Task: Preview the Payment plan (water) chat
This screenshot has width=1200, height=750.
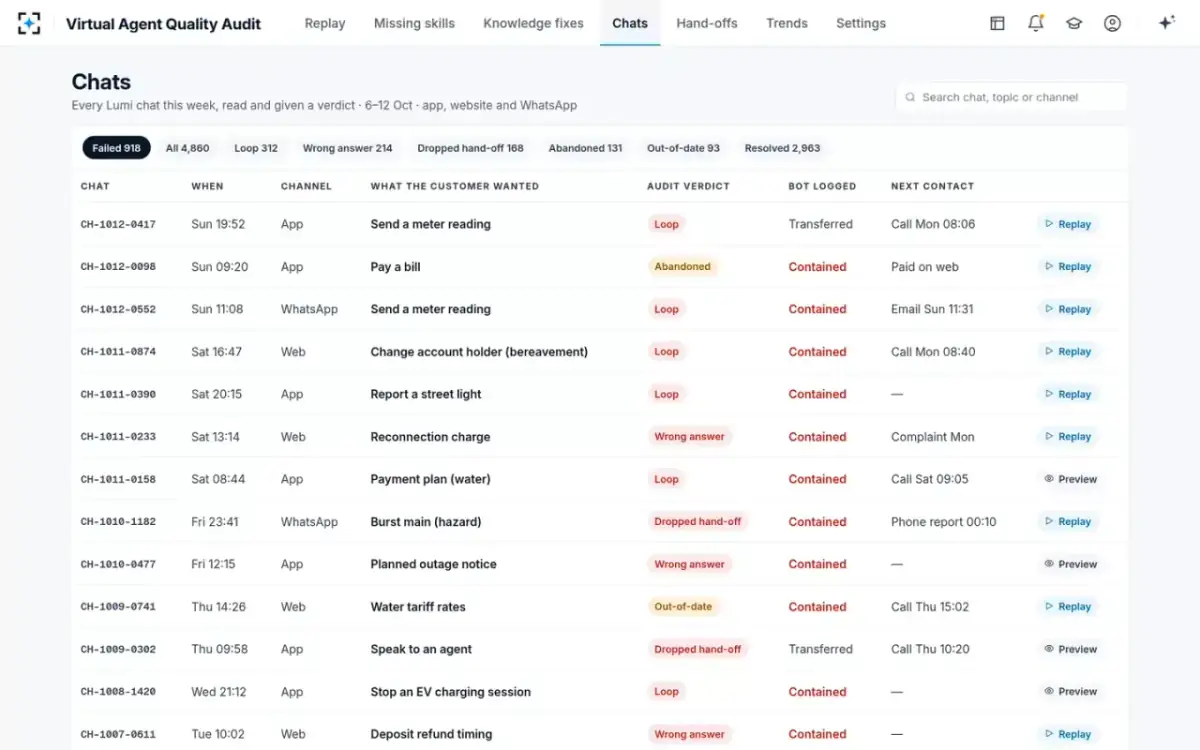Action: (1070, 479)
